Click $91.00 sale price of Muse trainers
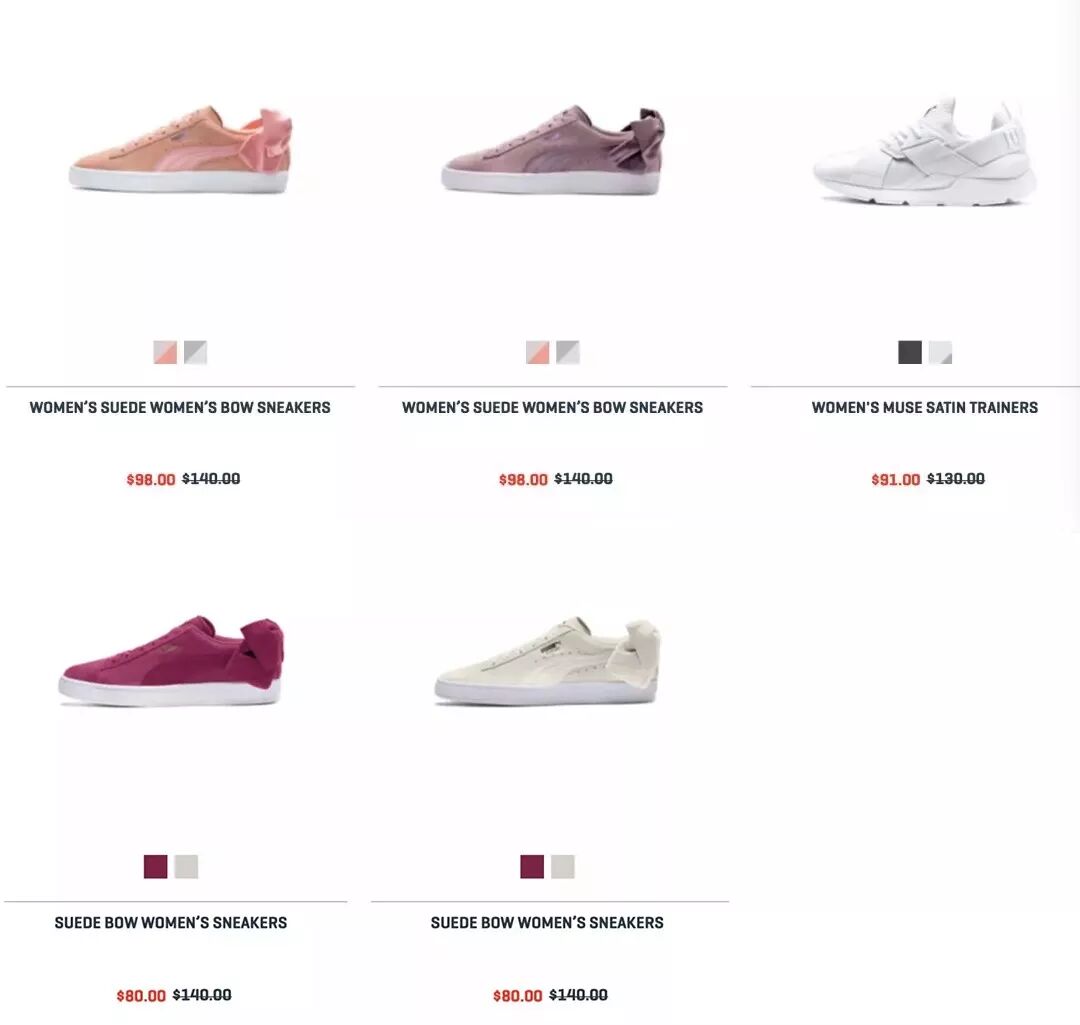1080x1025 pixels. [895, 479]
